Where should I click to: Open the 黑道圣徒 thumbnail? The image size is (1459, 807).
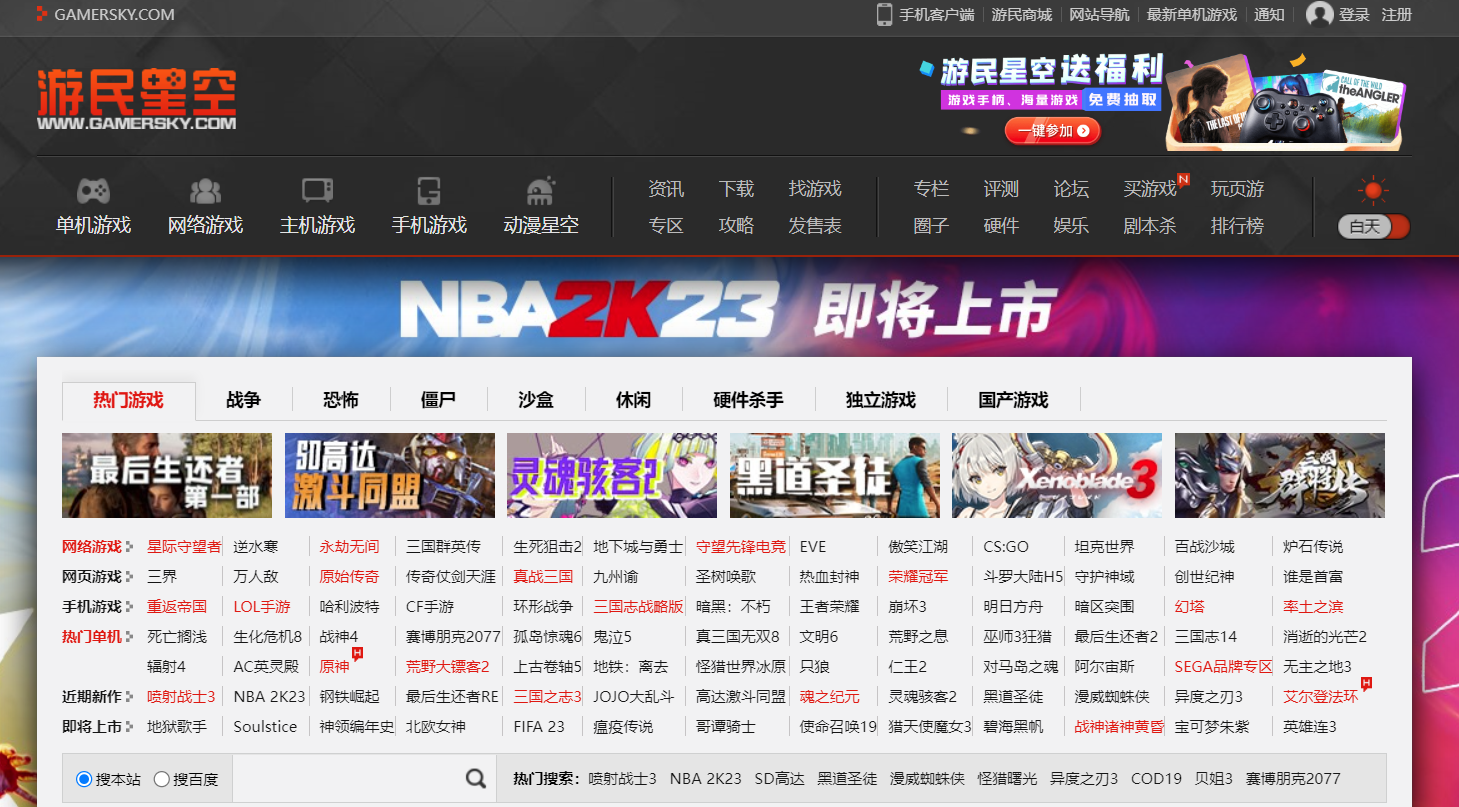pos(835,475)
